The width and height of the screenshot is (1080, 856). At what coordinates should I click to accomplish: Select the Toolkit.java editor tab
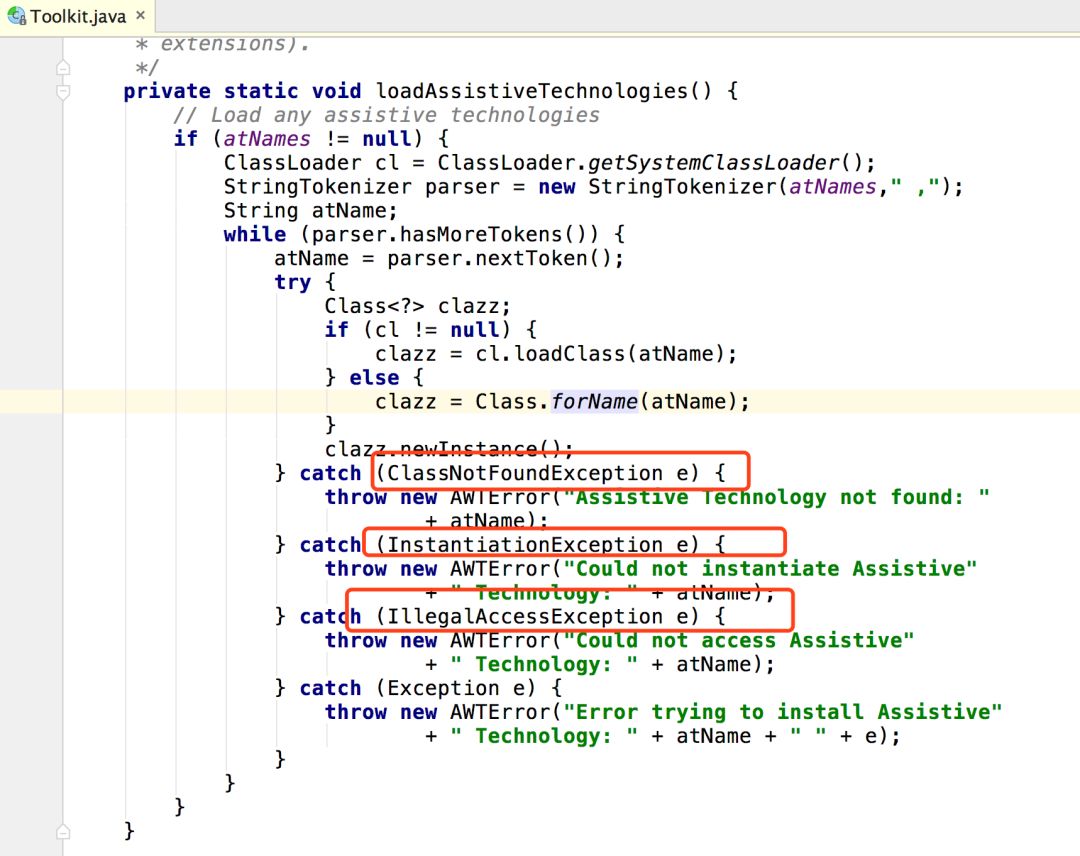tap(77, 16)
